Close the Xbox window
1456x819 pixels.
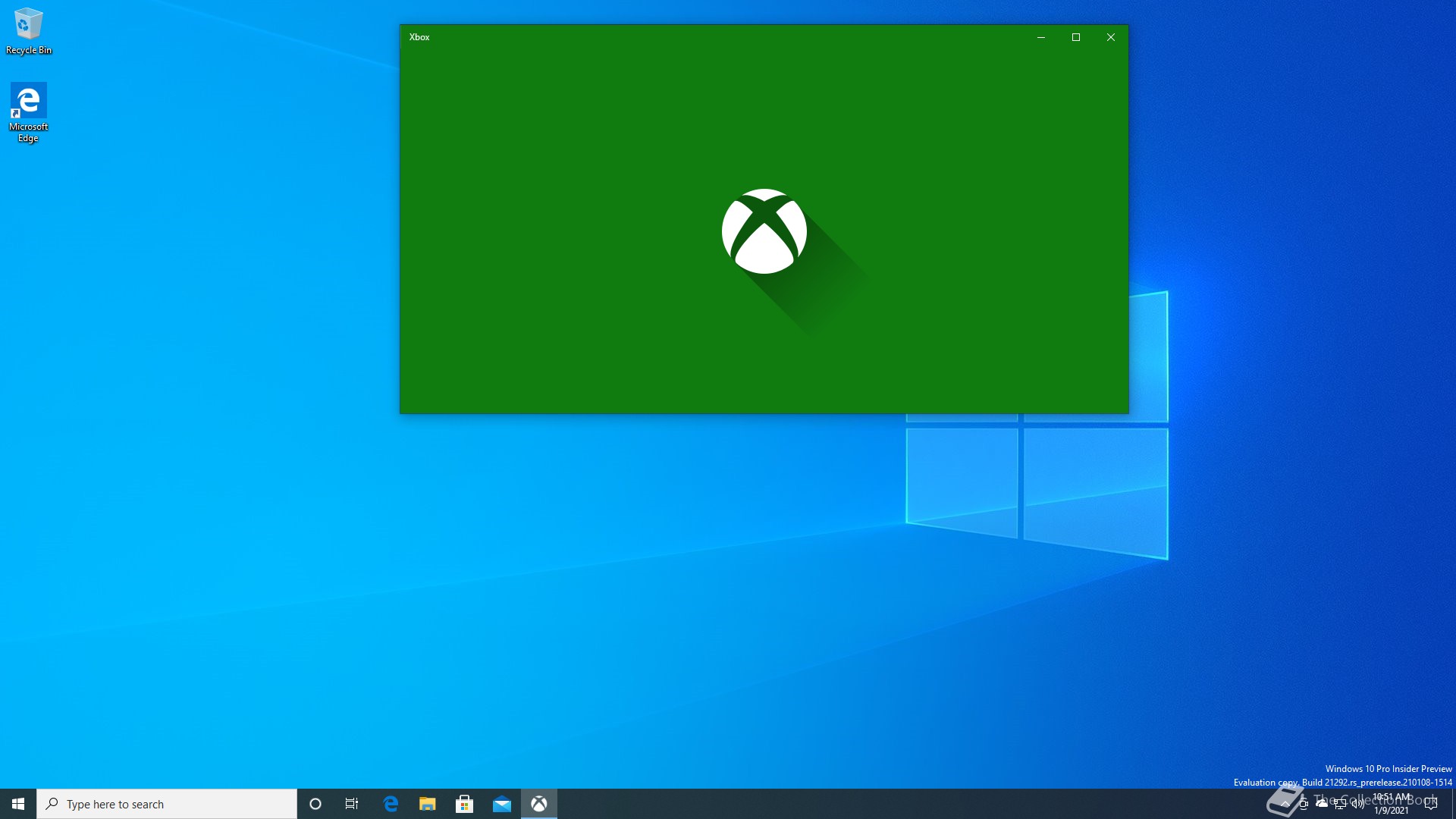pyautogui.click(x=1111, y=37)
